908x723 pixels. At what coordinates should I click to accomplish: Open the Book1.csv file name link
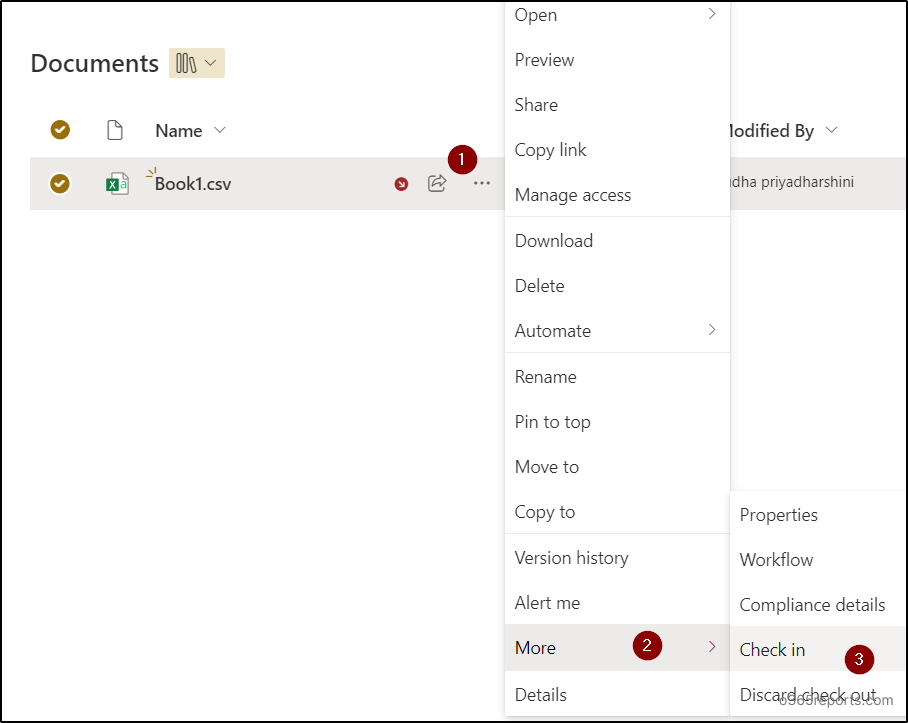[x=193, y=184]
